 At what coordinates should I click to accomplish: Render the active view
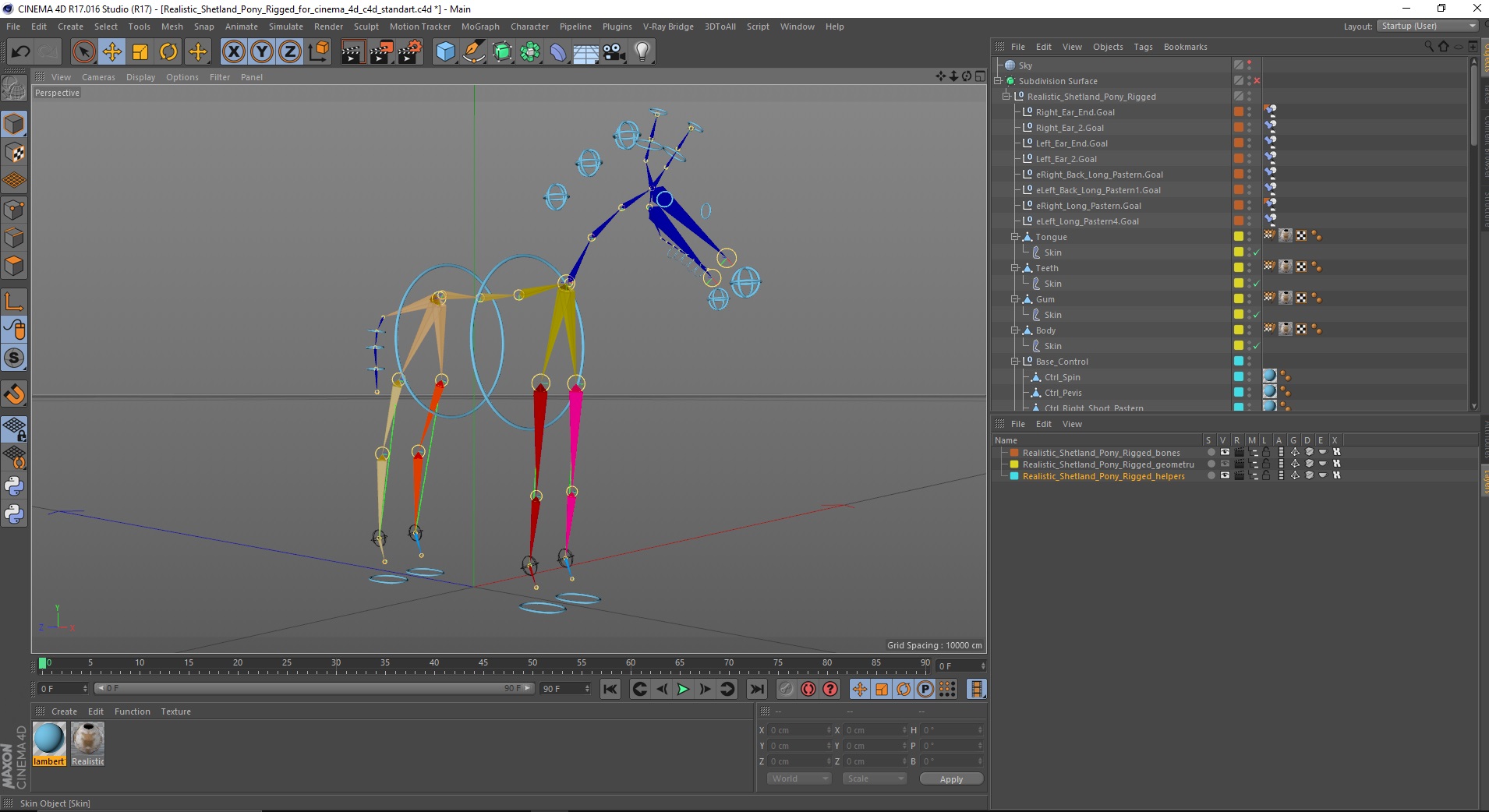[x=352, y=52]
